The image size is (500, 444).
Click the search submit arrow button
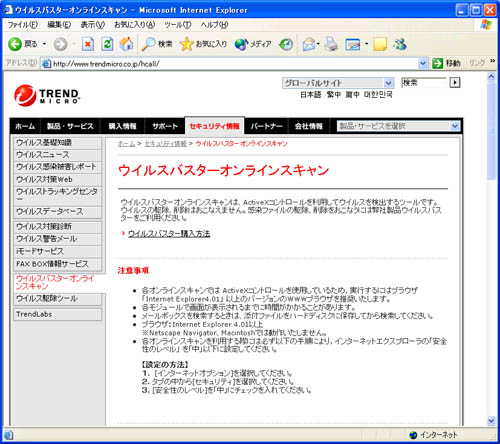(455, 82)
